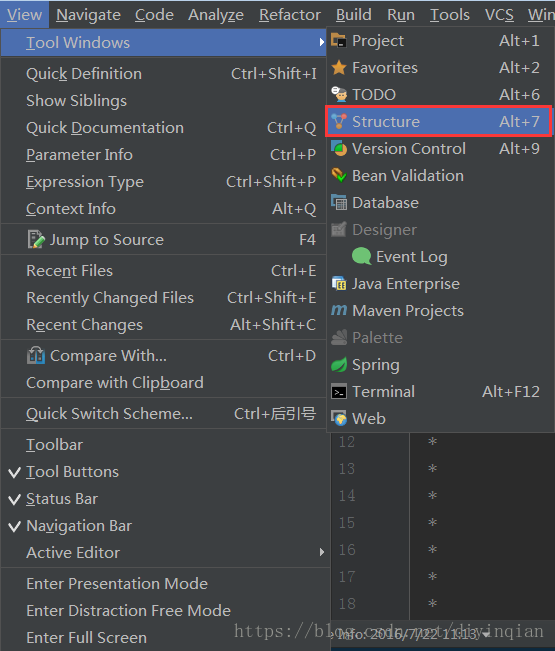The width and height of the screenshot is (555, 651).
Task: Click the Spring leaf icon
Action: (339, 365)
